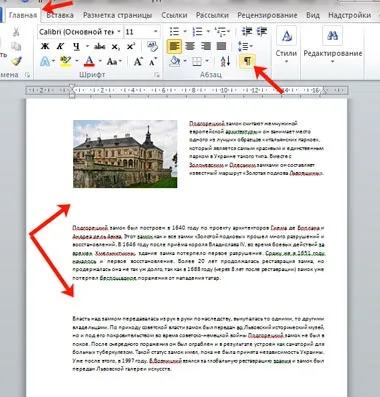Click the Copy icon in clipboard group
This screenshot has height=397, width=380.
pyautogui.click(x=16, y=46)
